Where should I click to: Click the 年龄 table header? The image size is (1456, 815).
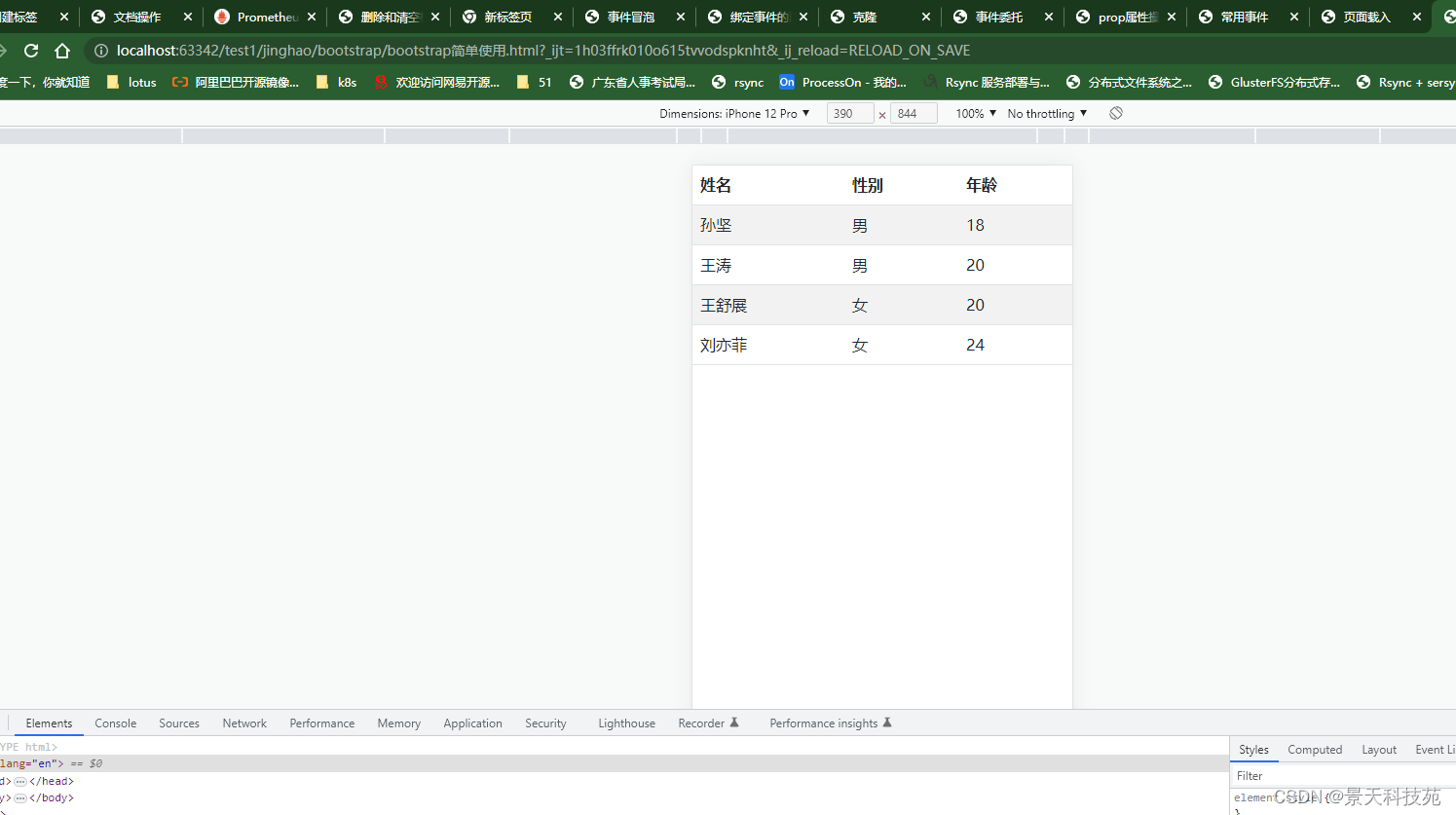pyautogui.click(x=982, y=185)
